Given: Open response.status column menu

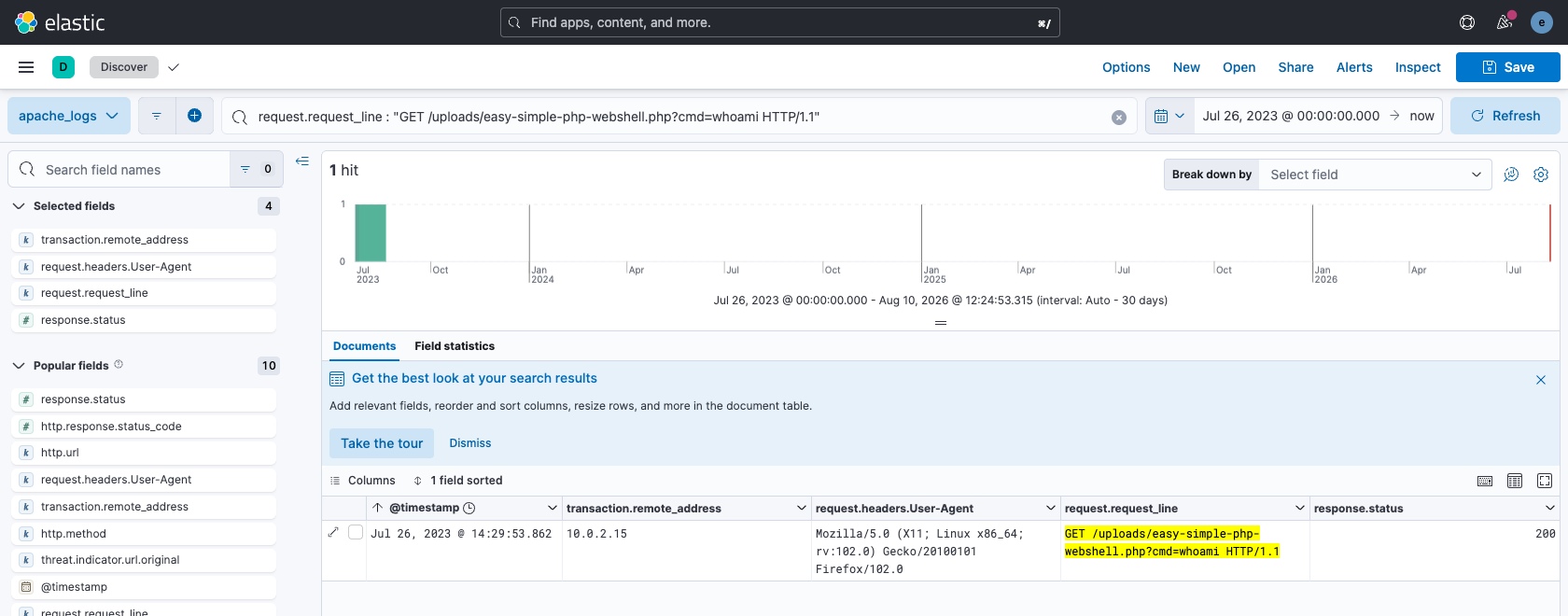Looking at the screenshot, I should tap(1550, 509).
